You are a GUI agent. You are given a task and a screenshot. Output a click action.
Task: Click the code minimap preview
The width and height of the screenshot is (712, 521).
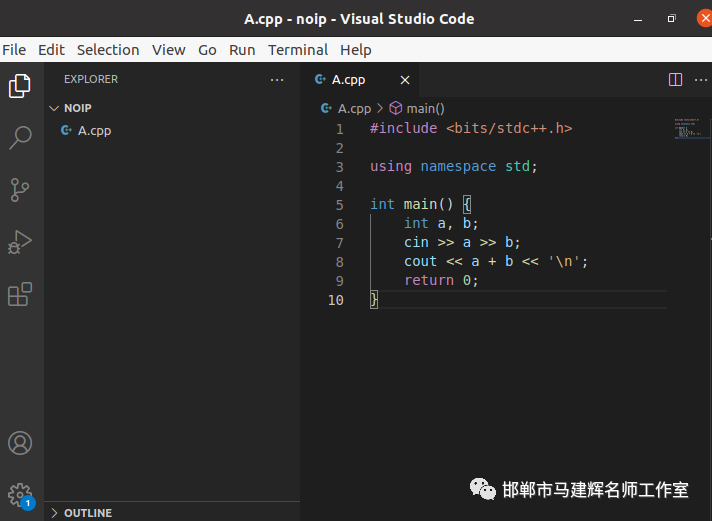(x=692, y=129)
